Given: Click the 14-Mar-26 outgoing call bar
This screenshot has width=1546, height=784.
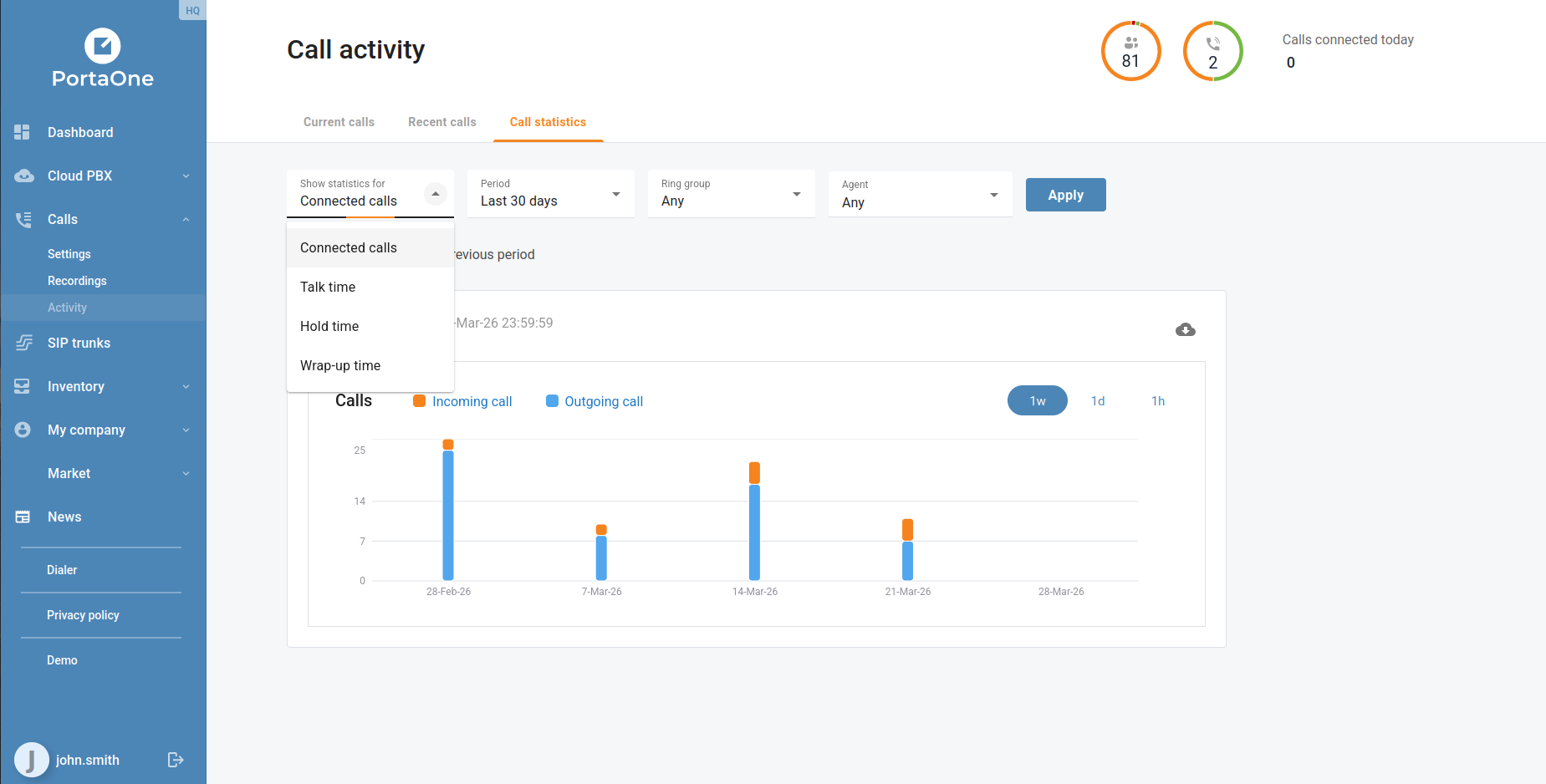Looking at the screenshot, I should click(754, 532).
